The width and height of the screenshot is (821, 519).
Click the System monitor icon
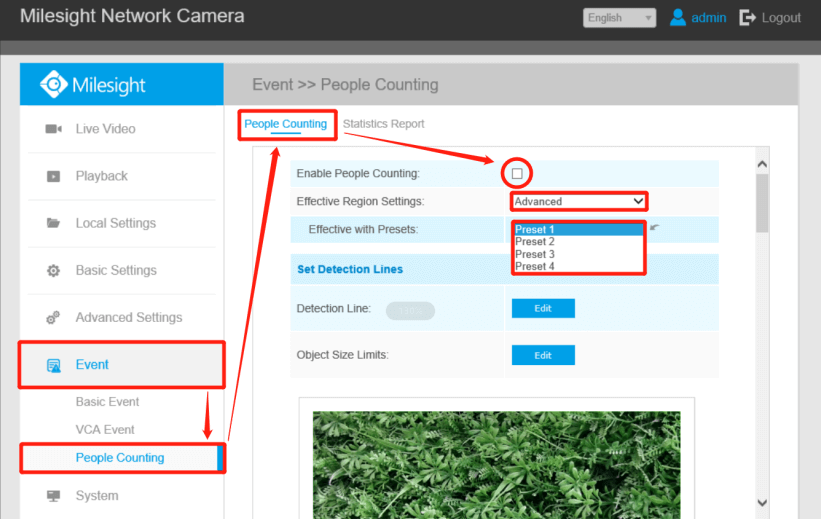coord(53,495)
